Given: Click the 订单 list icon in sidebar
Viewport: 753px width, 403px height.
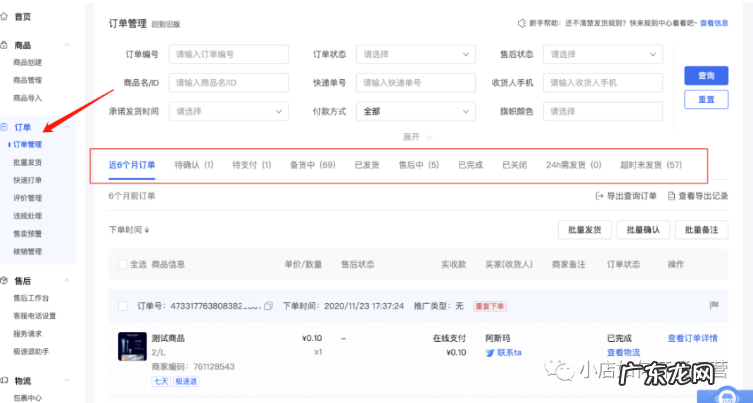Looking at the screenshot, I should point(4,127).
